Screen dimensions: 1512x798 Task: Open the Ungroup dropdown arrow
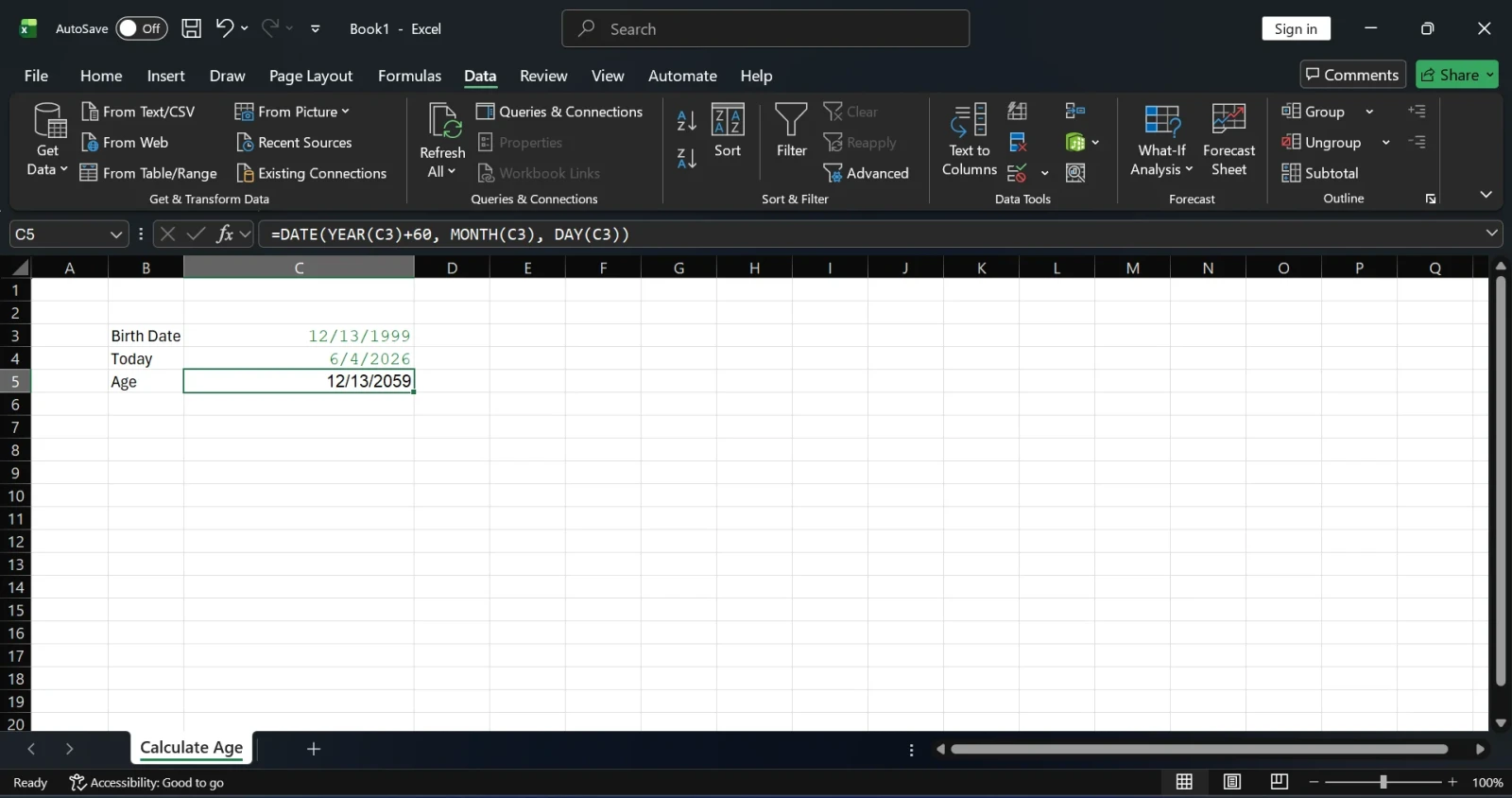pyautogui.click(x=1385, y=143)
